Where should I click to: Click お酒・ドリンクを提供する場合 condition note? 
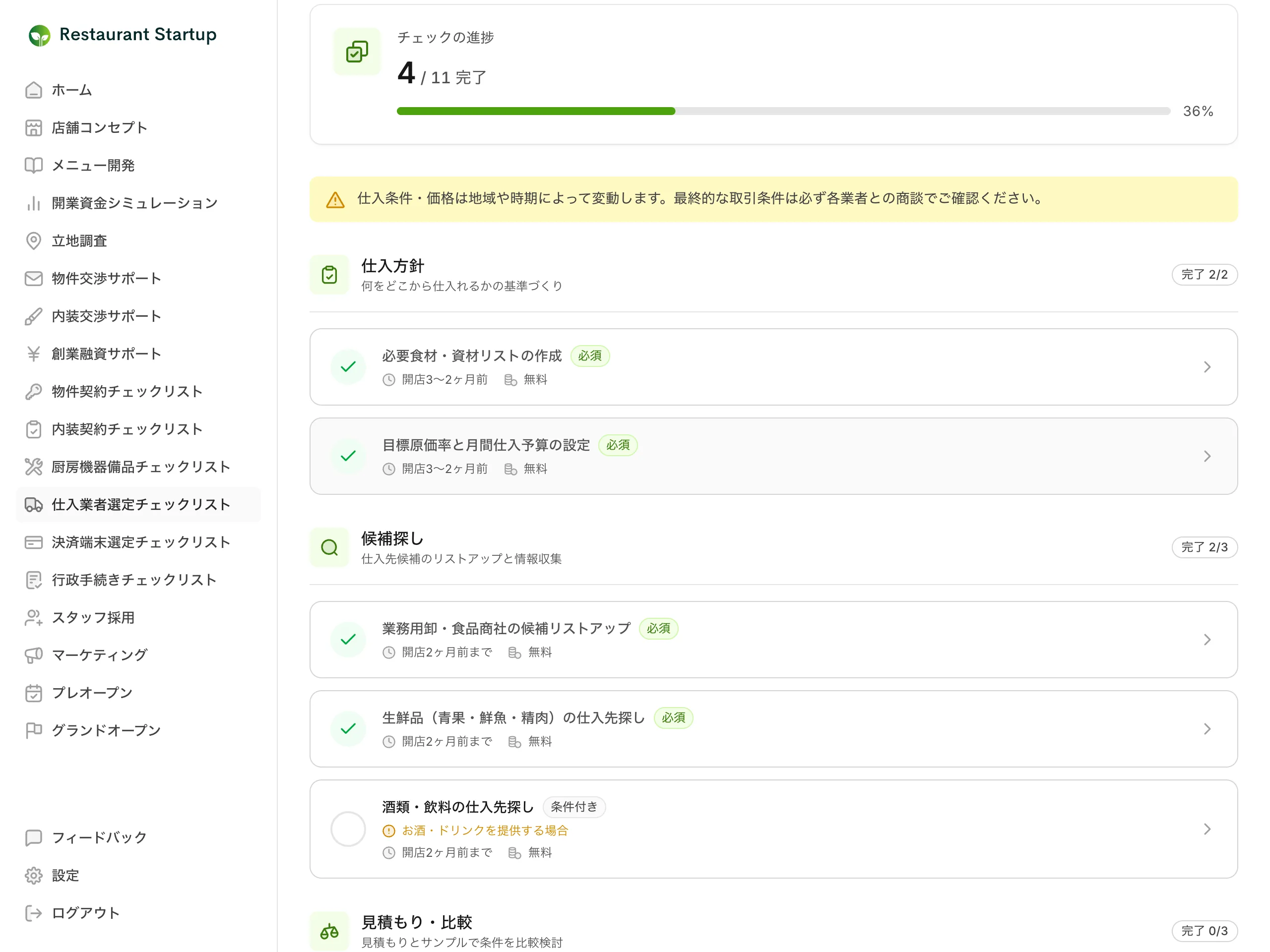click(485, 831)
